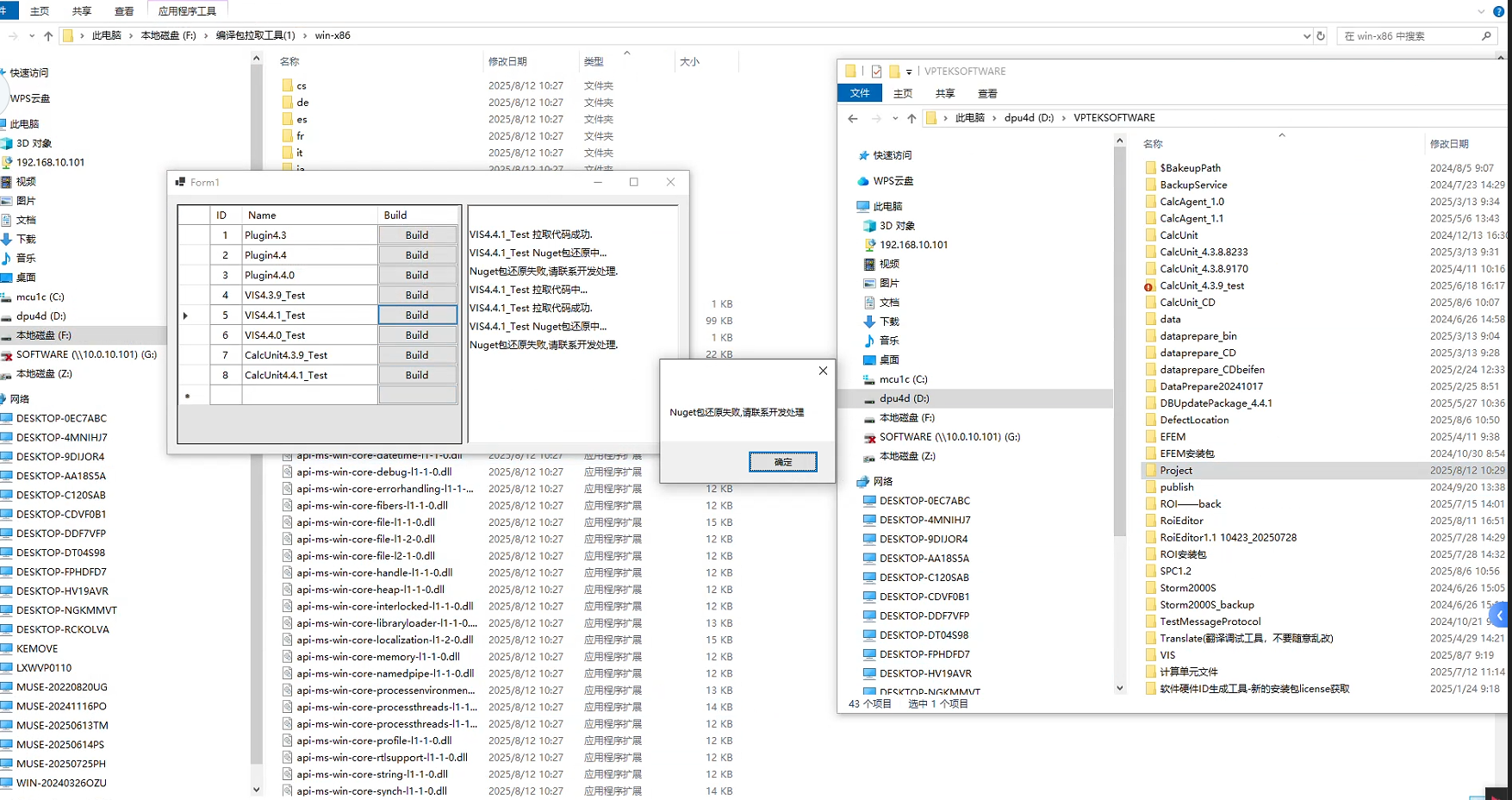Image resolution: width=1512 pixels, height=800 pixels.
Task: Click scrollbar of VPTEKSOFTWARE navigation pane
Action: pos(1119,345)
